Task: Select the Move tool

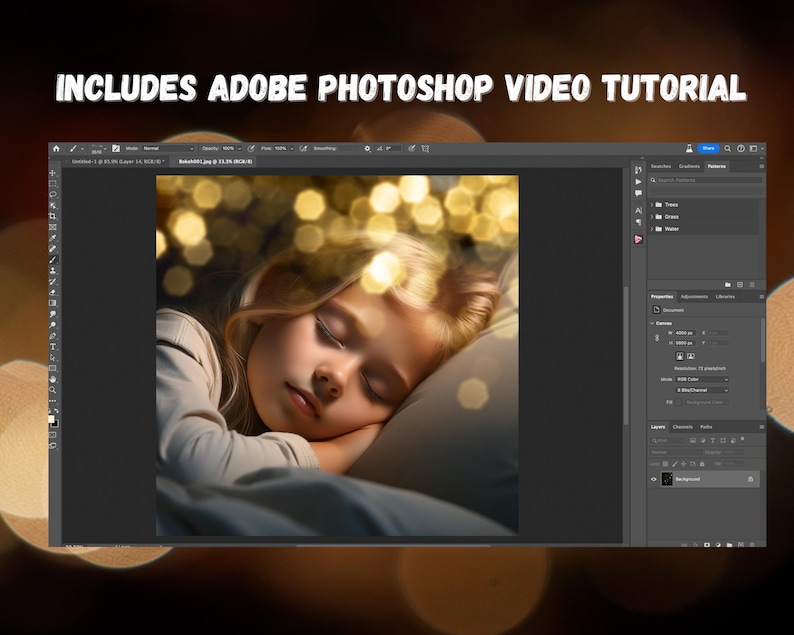Action: [x=53, y=173]
